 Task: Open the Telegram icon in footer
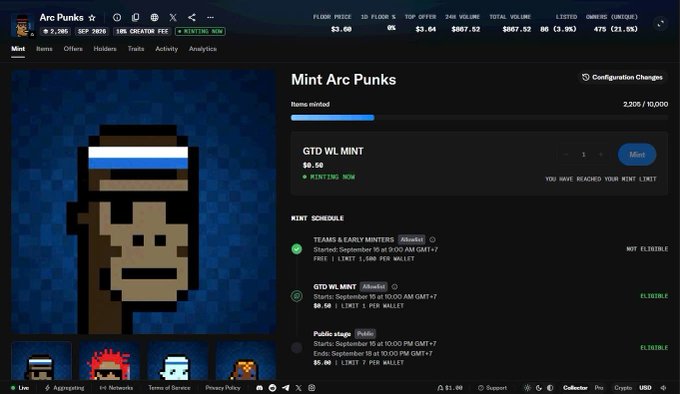click(285, 388)
